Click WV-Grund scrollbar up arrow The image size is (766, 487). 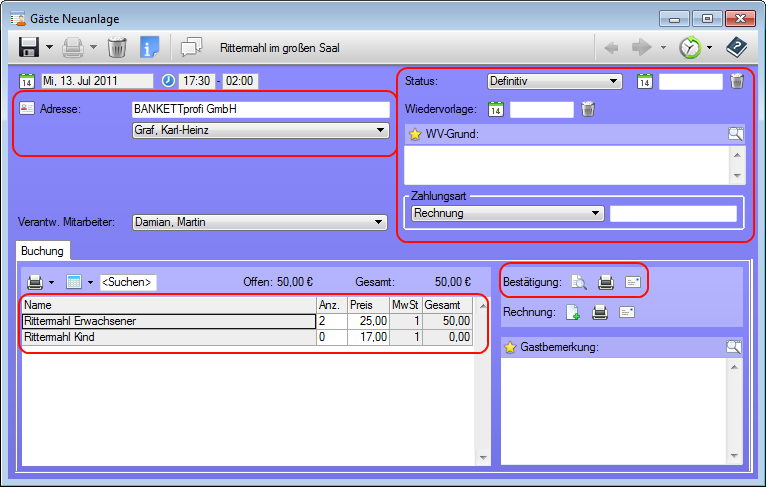point(737,155)
